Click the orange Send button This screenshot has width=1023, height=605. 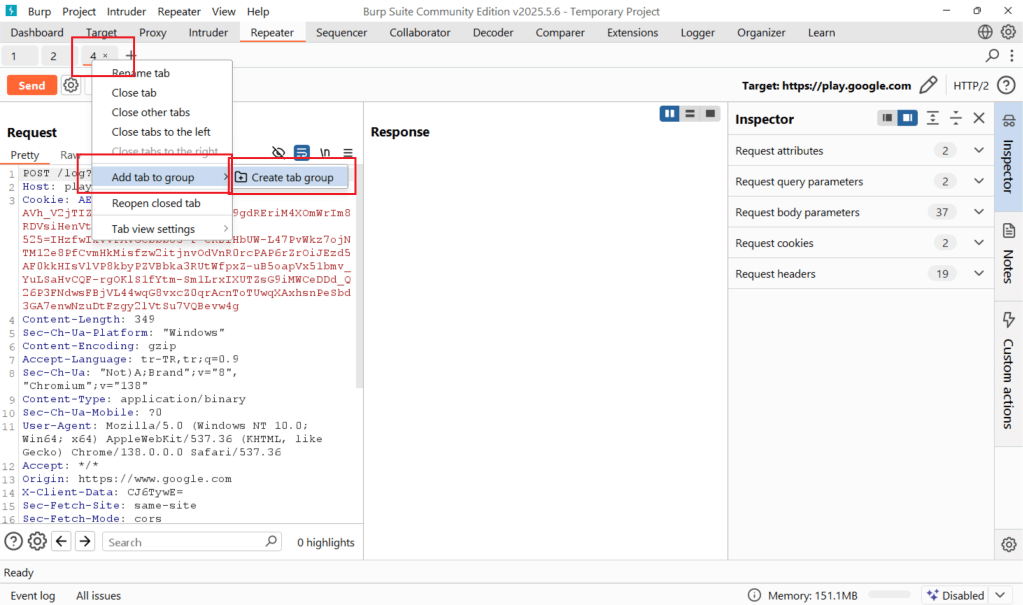32,86
